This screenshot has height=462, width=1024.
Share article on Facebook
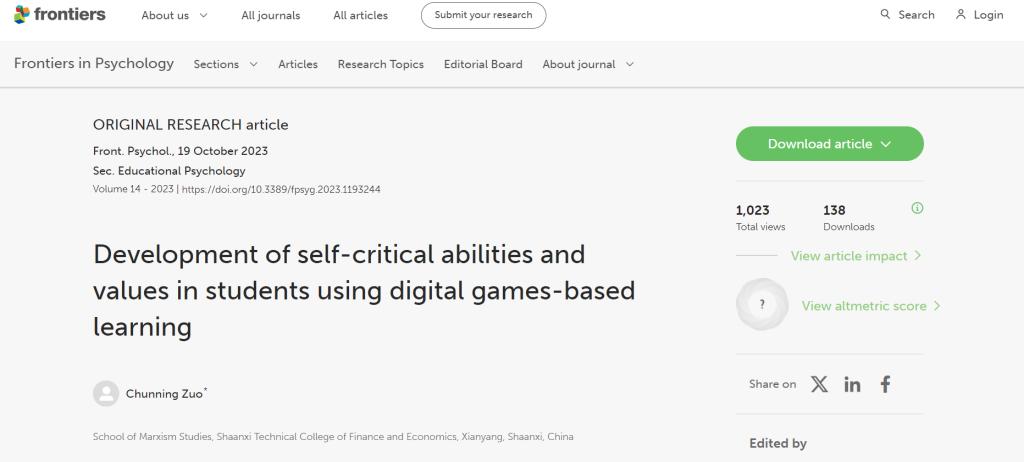pyautogui.click(x=885, y=384)
